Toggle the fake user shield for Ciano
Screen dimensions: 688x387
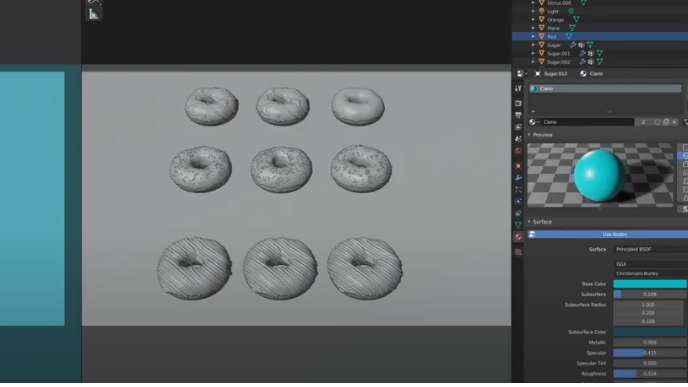coord(657,122)
